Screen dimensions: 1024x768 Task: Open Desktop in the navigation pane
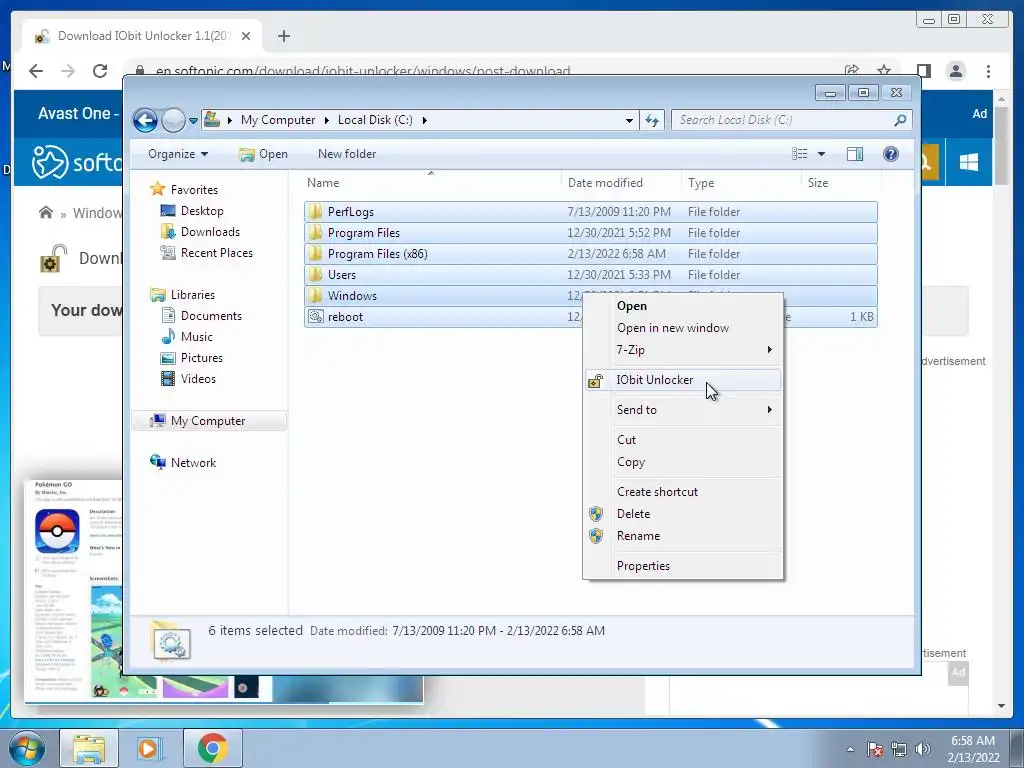pyautogui.click(x=202, y=211)
